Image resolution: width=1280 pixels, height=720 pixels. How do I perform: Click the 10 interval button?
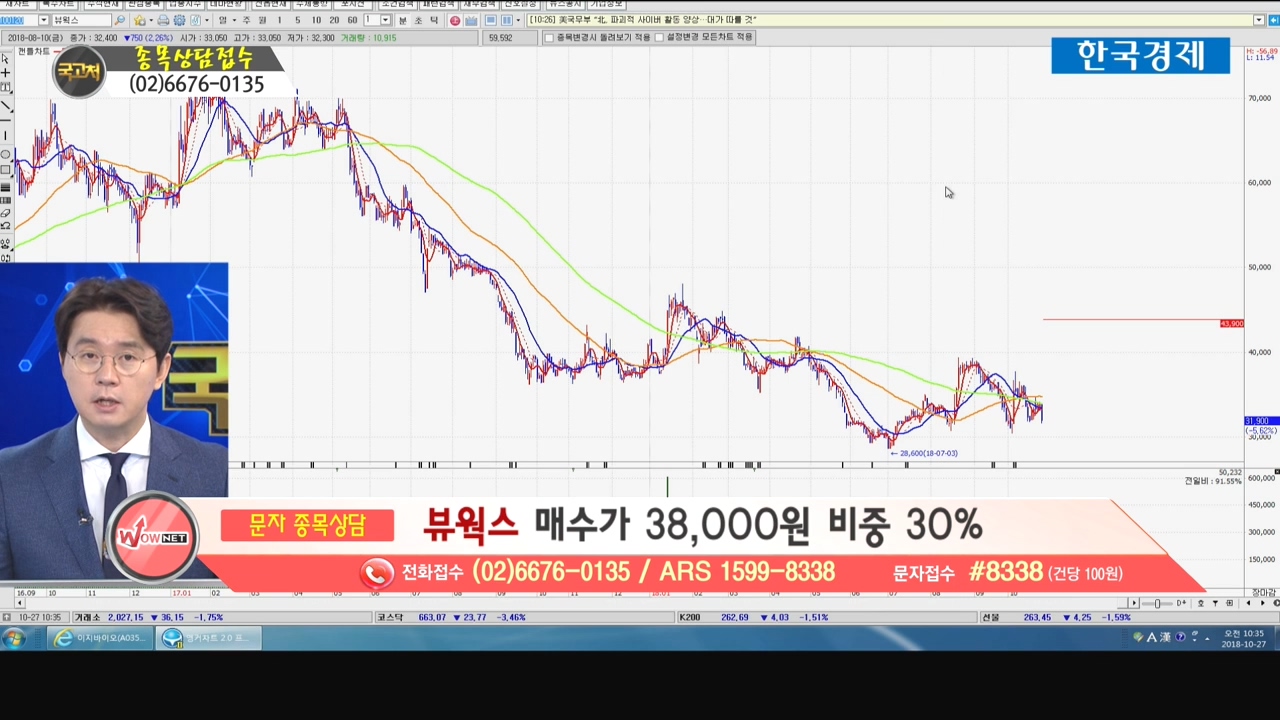[x=316, y=20]
